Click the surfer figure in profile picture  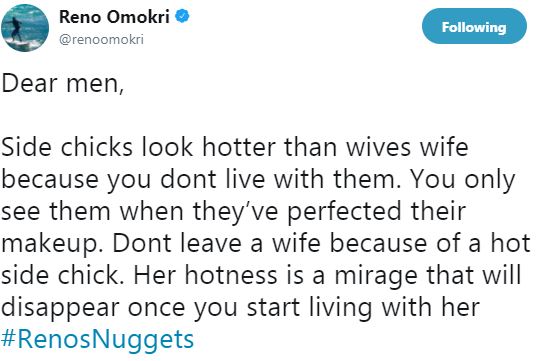tap(16, 29)
